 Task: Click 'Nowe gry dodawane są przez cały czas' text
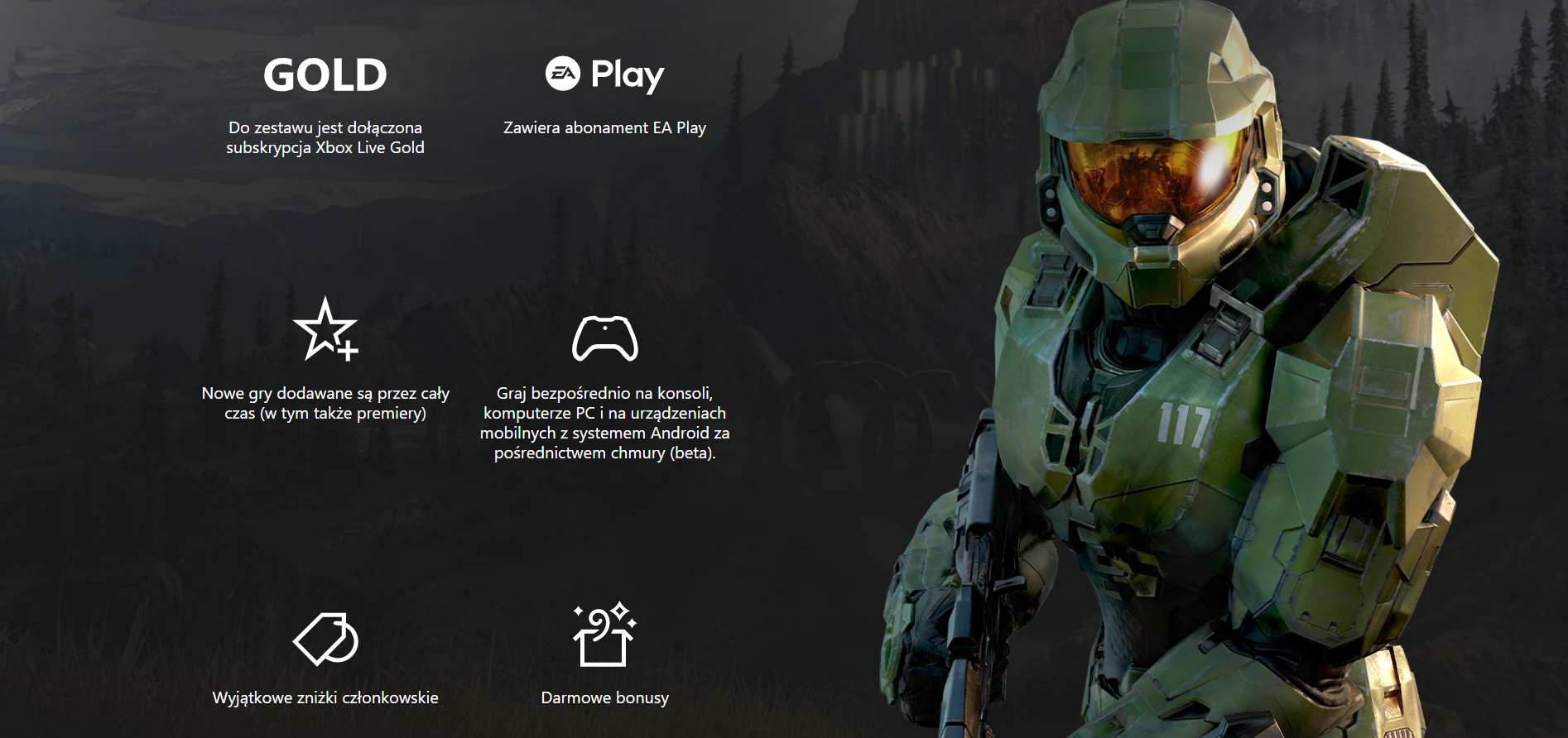(325, 403)
